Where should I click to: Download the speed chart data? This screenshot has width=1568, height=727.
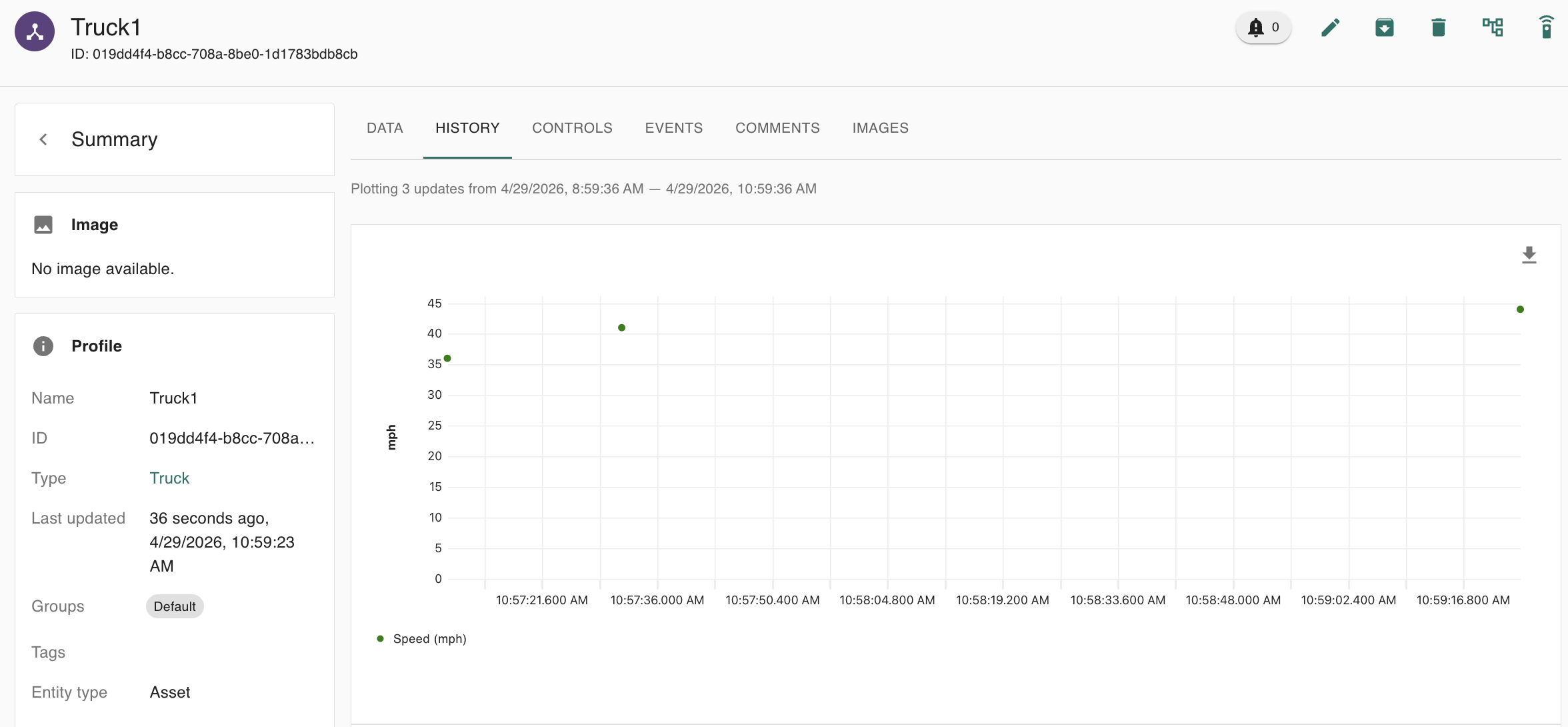click(1529, 255)
